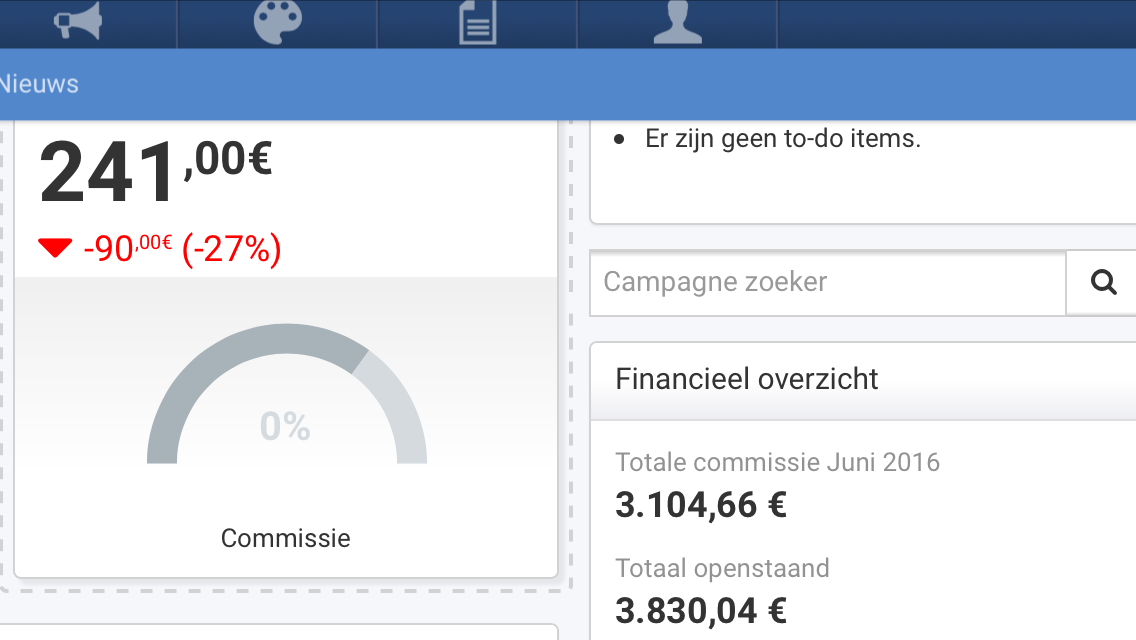Click the 241,00€ commission amount
Viewport: 1136px width, 640px height.
tap(156, 172)
